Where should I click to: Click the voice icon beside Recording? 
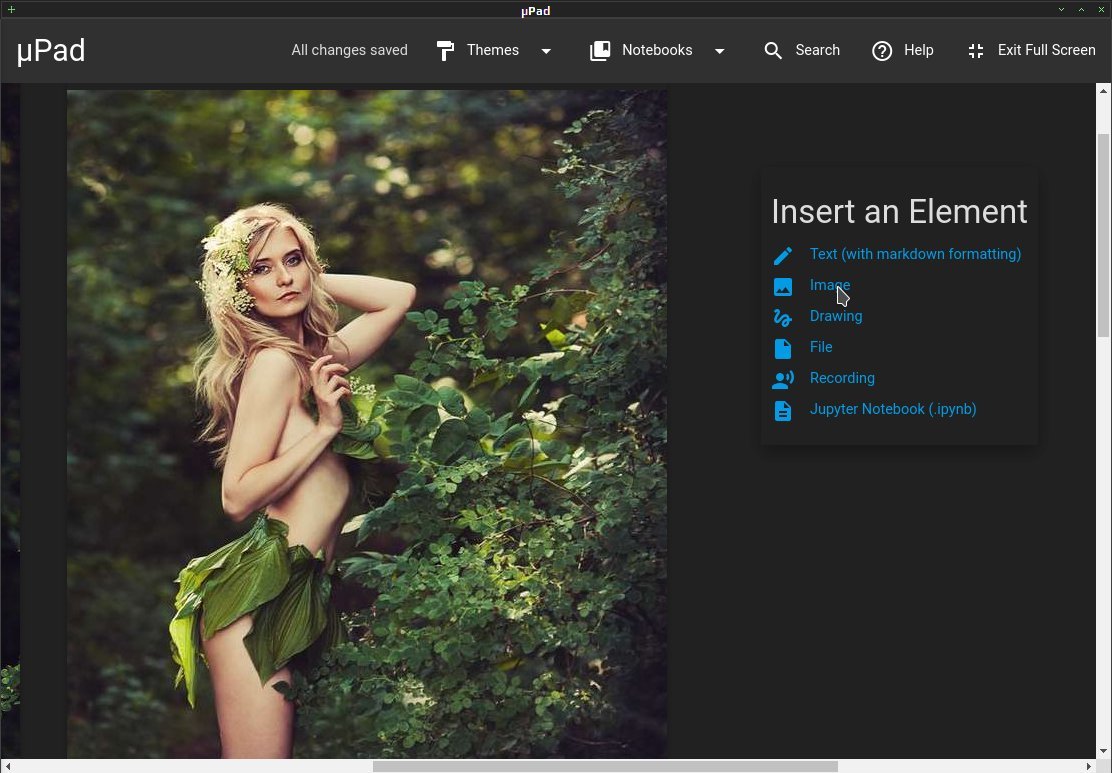pyautogui.click(x=783, y=379)
